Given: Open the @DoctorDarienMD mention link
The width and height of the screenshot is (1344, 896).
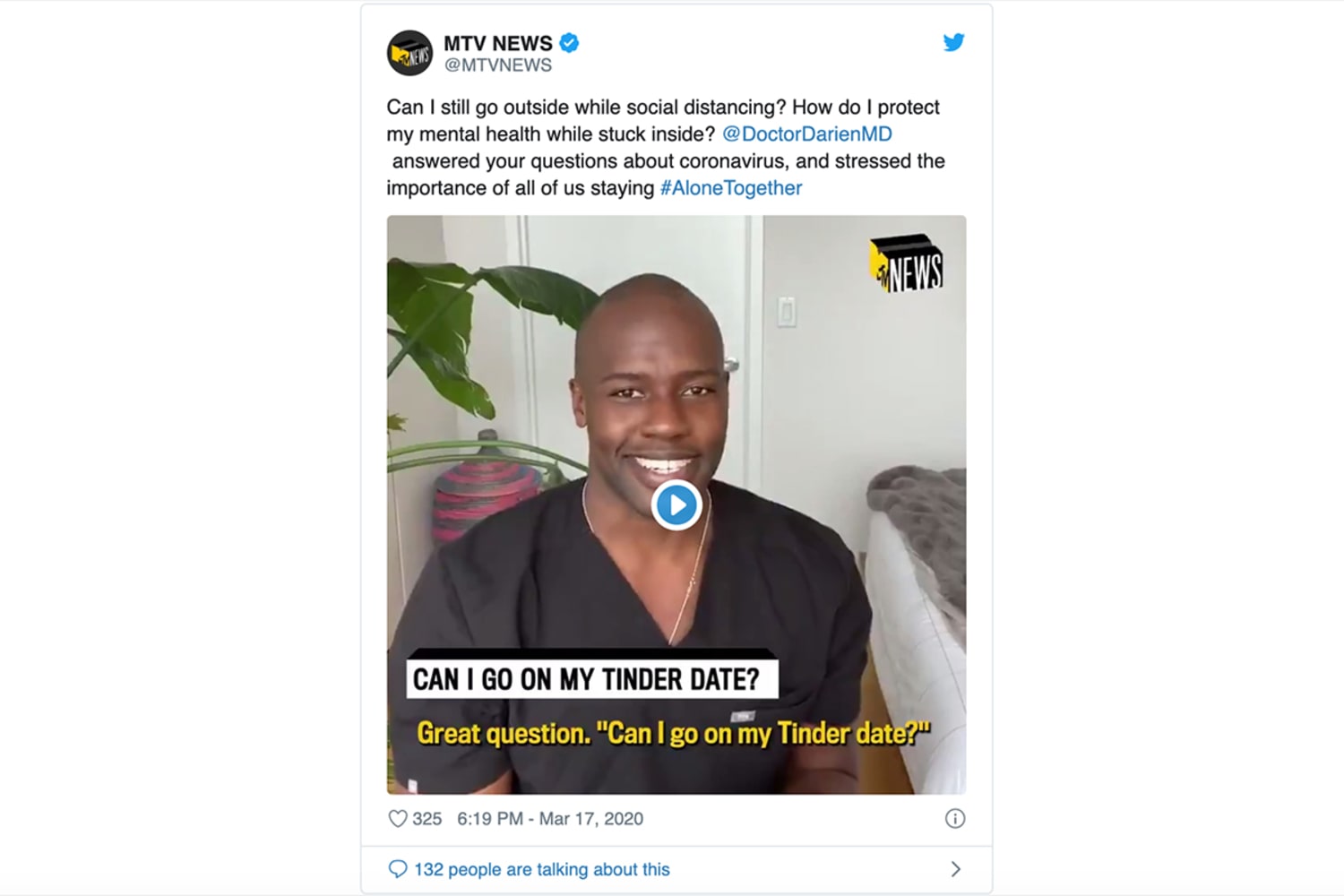Looking at the screenshot, I should click(x=806, y=134).
